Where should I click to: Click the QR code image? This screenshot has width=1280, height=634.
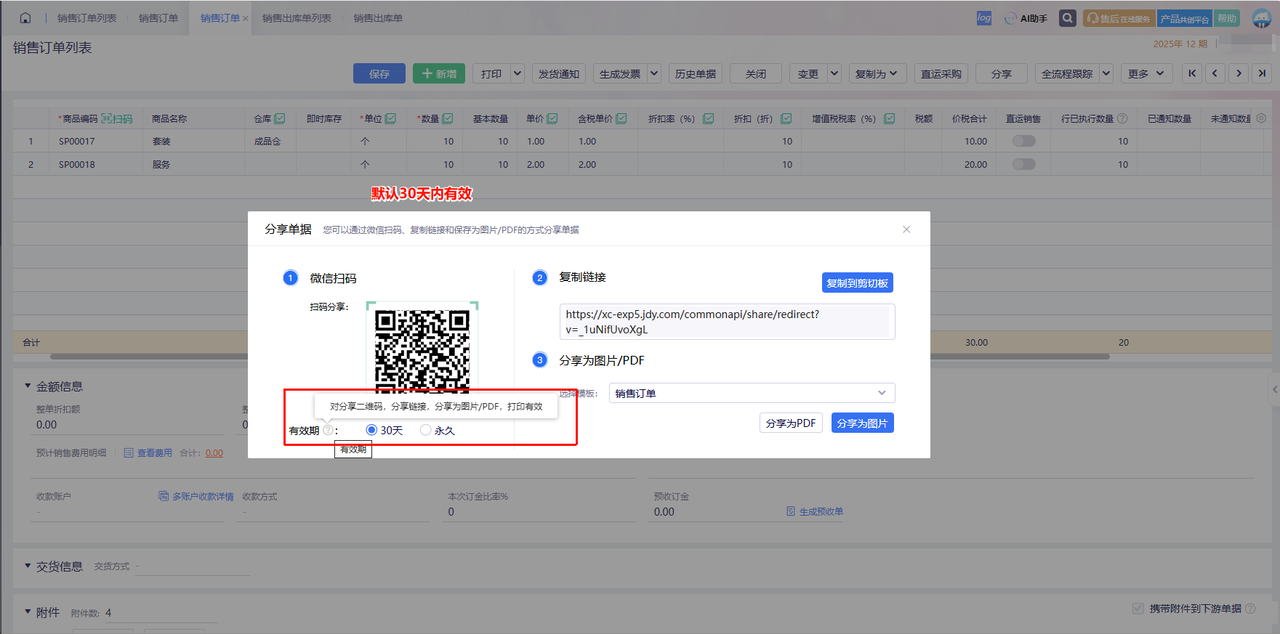tap(422, 352)
